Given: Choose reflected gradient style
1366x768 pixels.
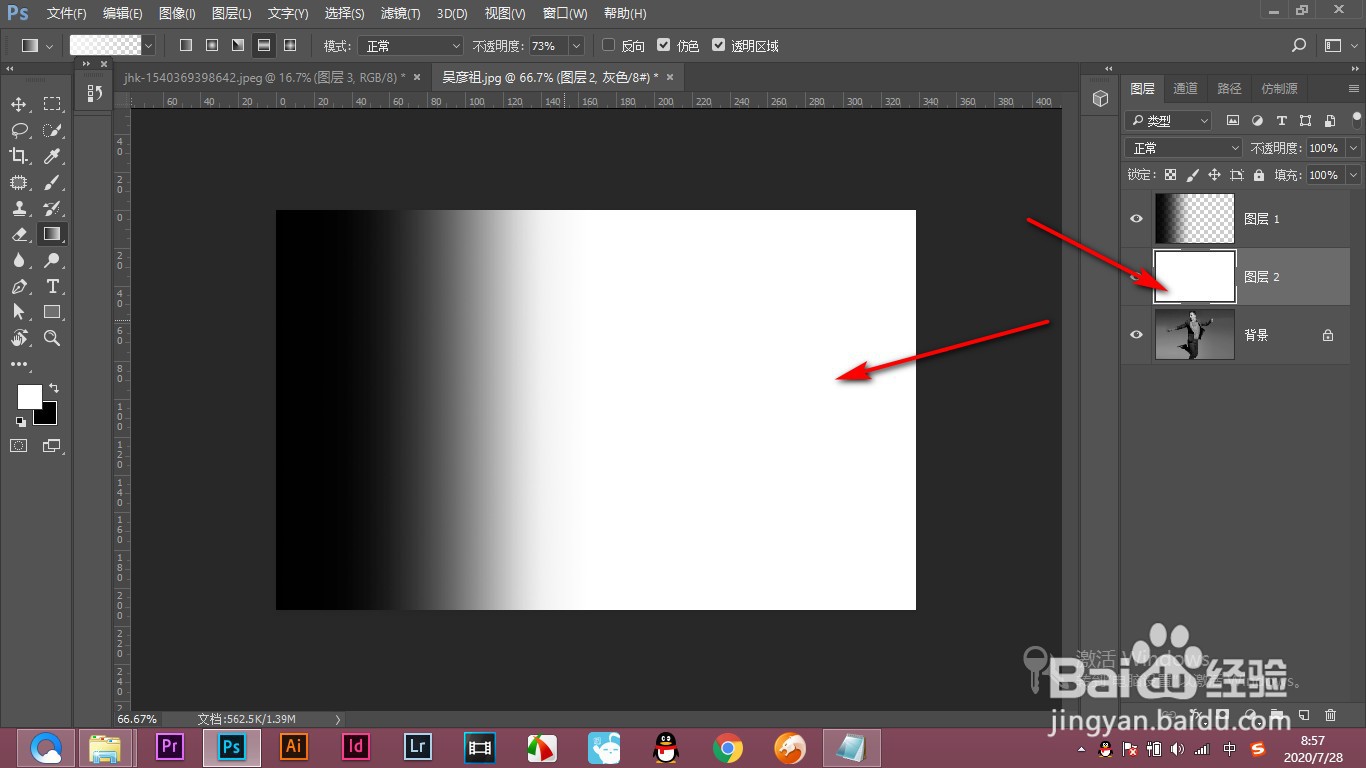Looking at the screenshot, I should (x=264, y=46).
